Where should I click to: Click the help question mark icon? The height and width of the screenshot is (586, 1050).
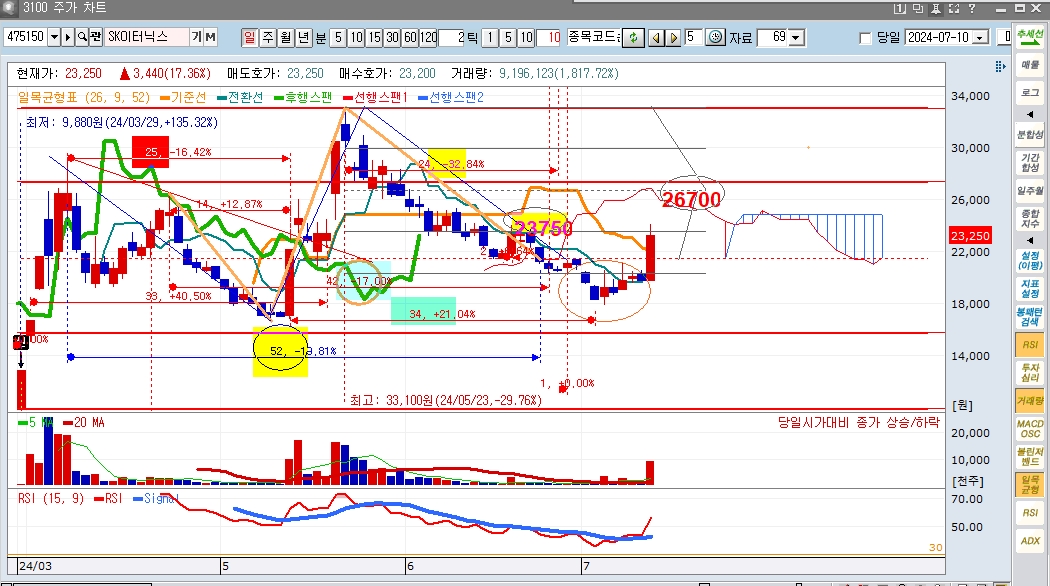point(972,9)
